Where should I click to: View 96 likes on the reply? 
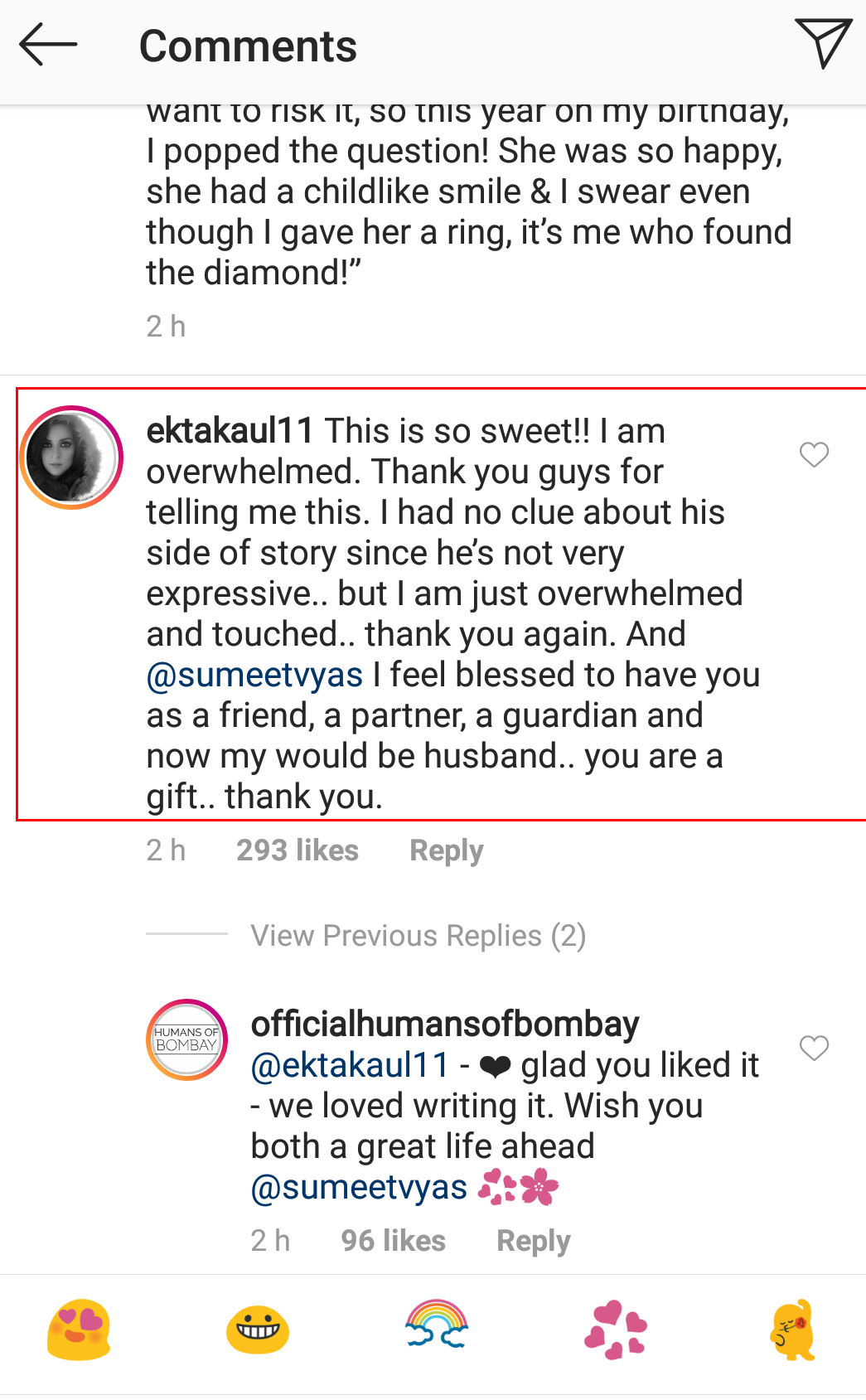click(x=391, y=1240)
